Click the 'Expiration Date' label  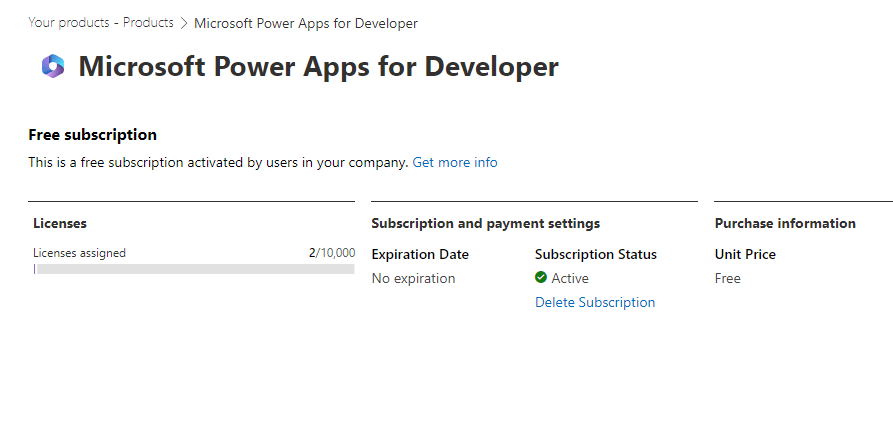coord(420,254)
